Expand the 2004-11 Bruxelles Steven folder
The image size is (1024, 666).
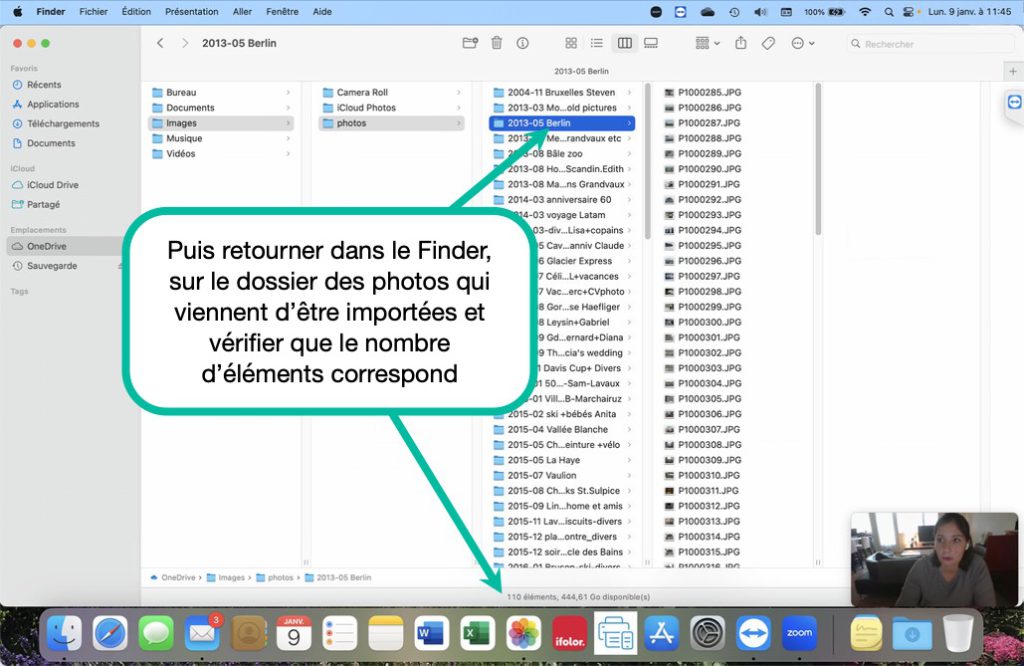(x=561, y=92)
